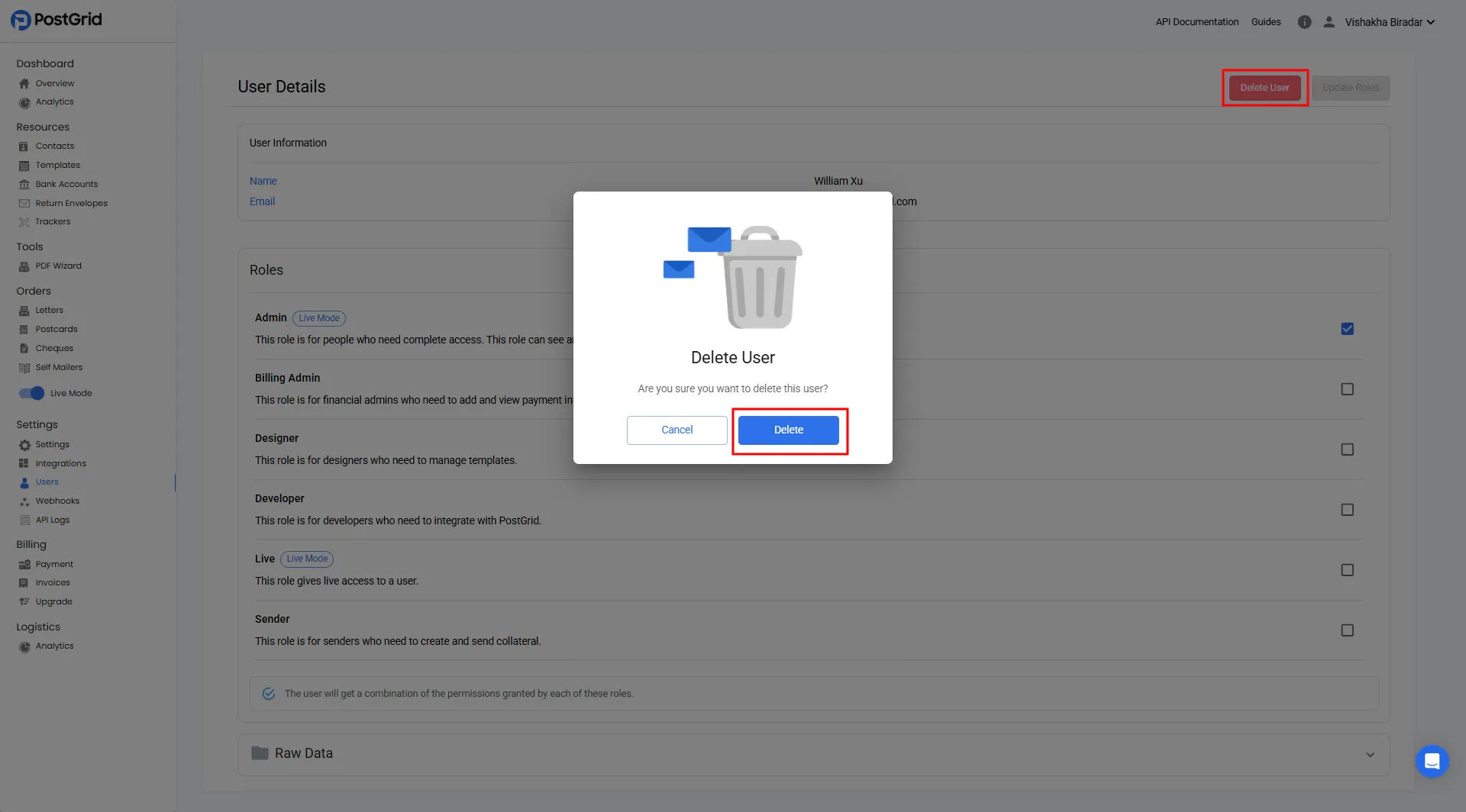Check the Developer role checkbox
Viewport: 1466px width, 812px height.
(1348, 509)
